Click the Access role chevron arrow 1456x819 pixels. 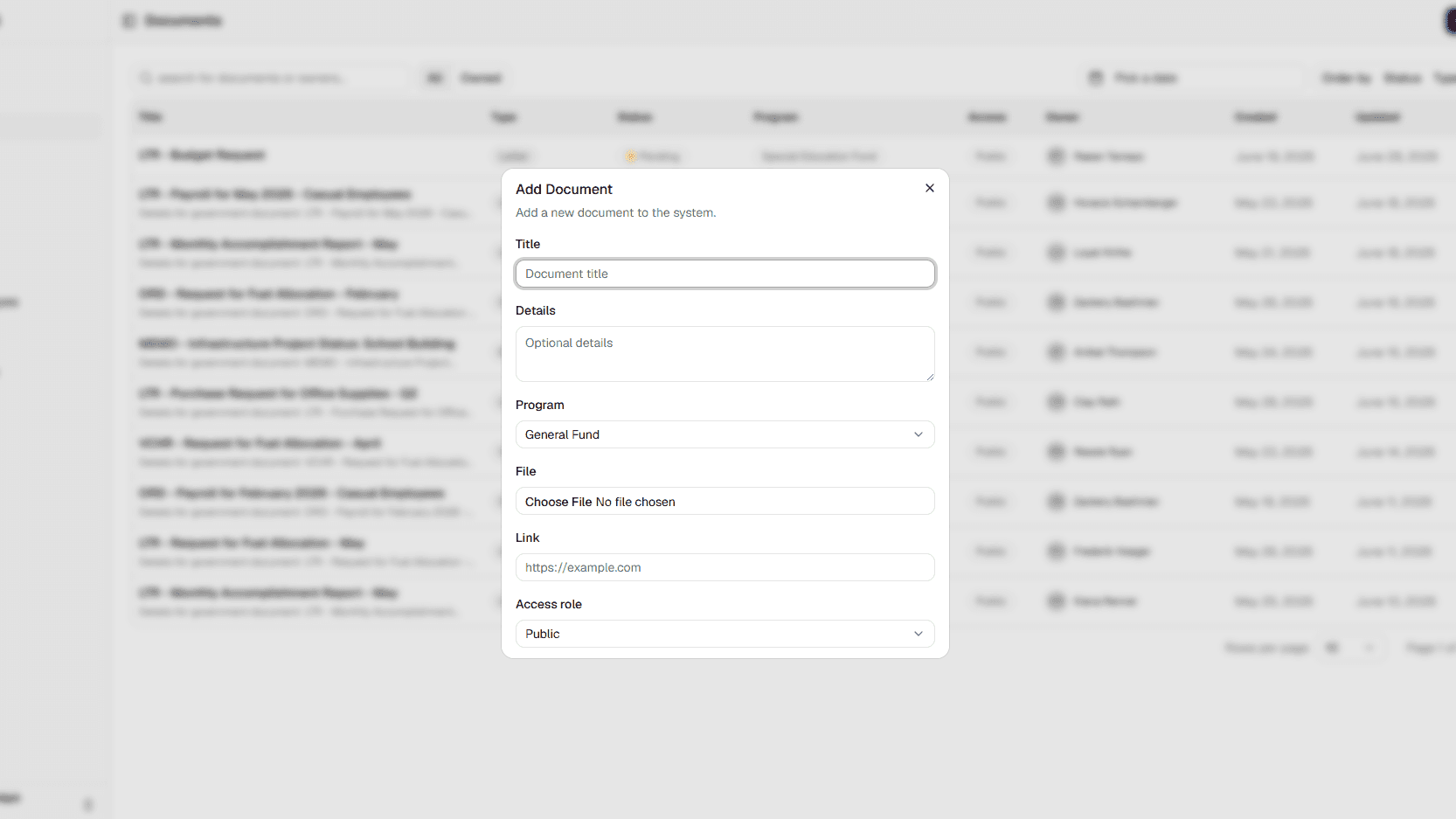pos(919,634)
